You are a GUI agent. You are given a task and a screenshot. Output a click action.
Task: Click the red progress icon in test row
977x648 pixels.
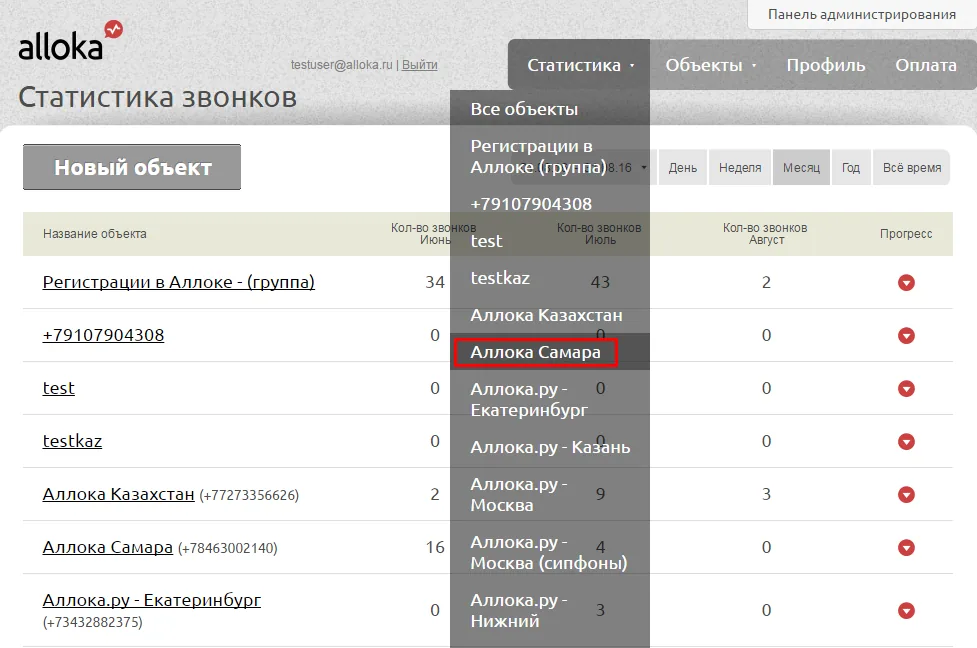(906, 389)
